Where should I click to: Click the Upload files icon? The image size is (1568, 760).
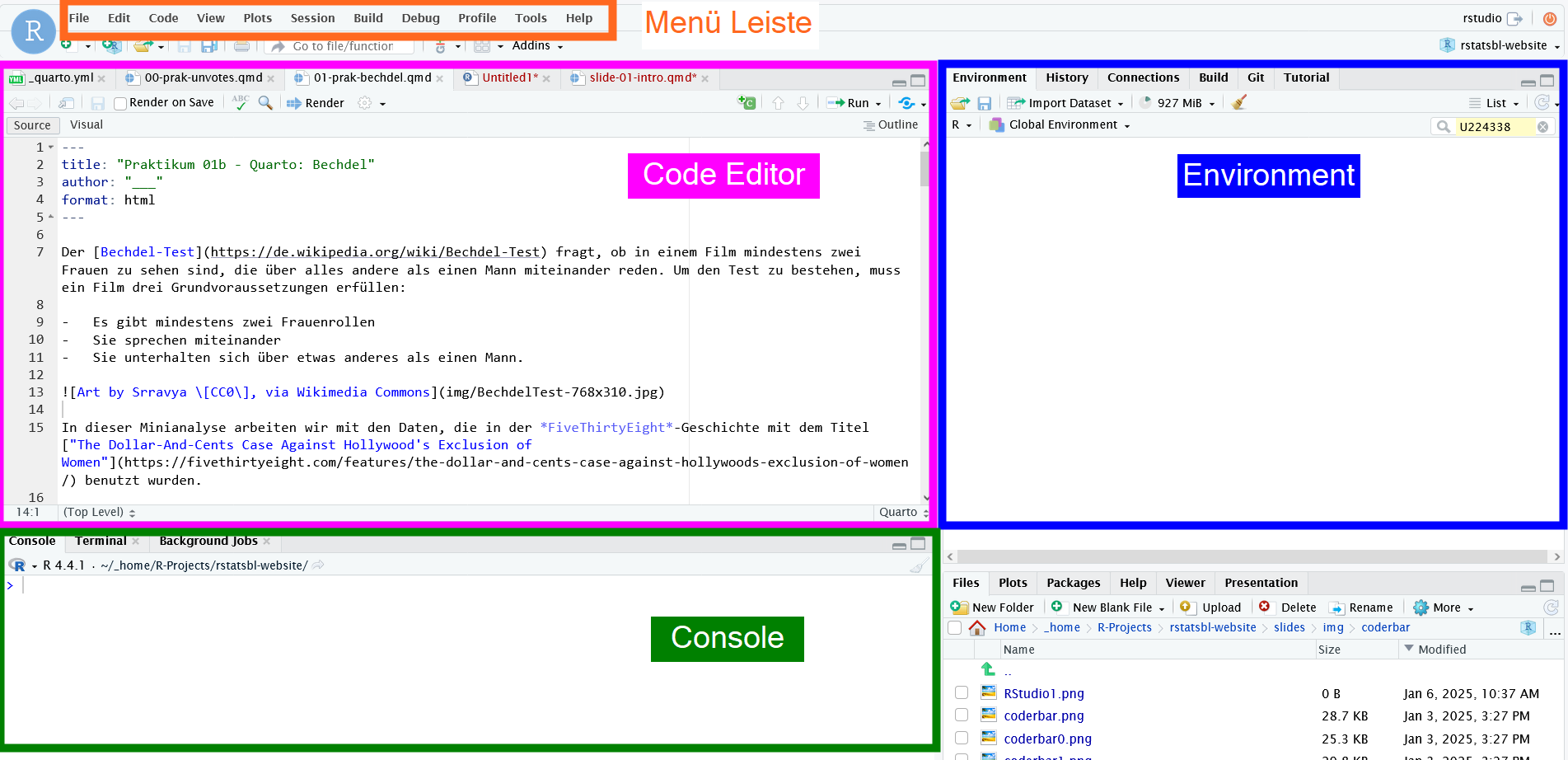point(1187,608)
